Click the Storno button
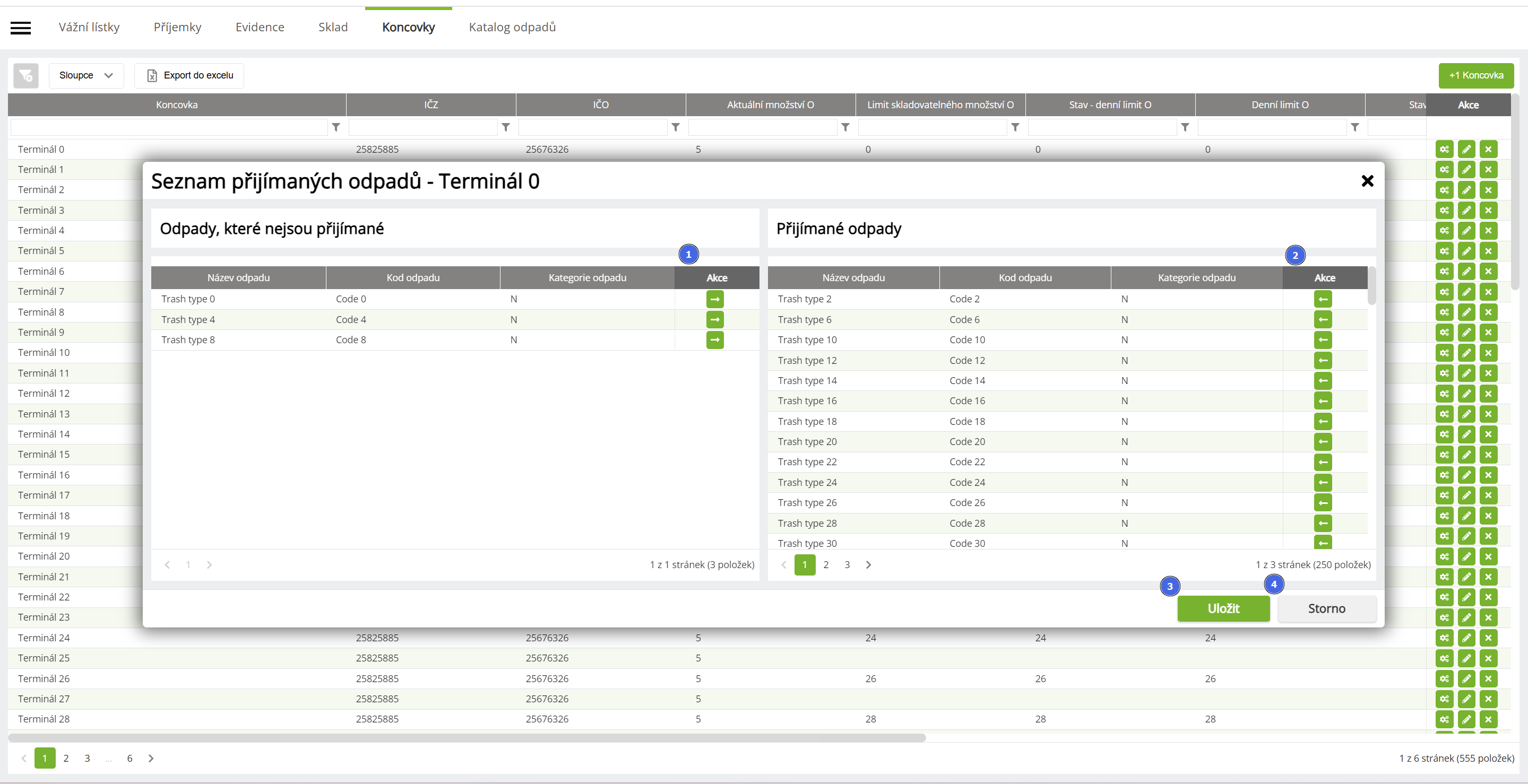Image resolution: width=1528 pixels, height=784 pixels. coord(1326,608)
